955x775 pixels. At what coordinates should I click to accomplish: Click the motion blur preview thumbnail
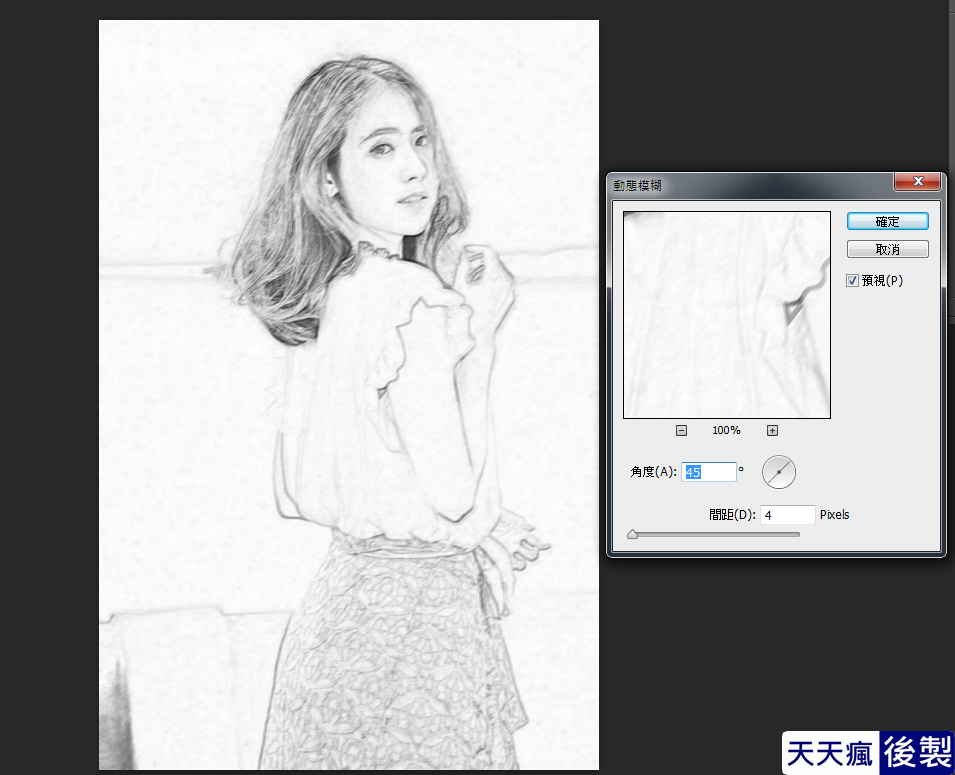click(x=727, y=315)
